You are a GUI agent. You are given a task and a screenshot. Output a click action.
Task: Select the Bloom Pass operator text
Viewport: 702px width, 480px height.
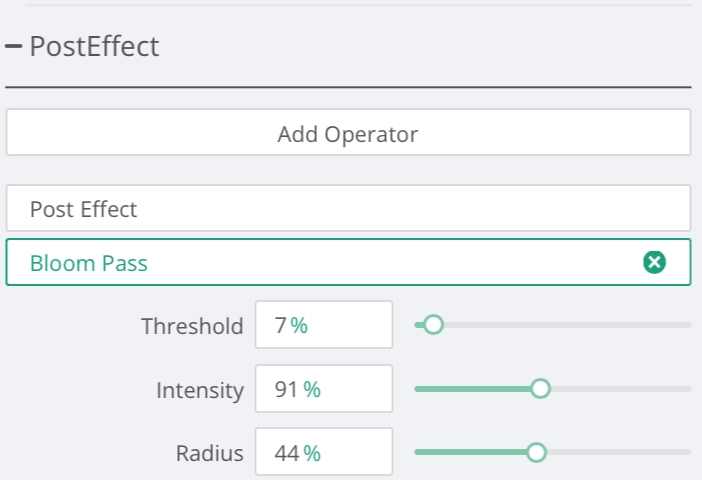(89, 263)
